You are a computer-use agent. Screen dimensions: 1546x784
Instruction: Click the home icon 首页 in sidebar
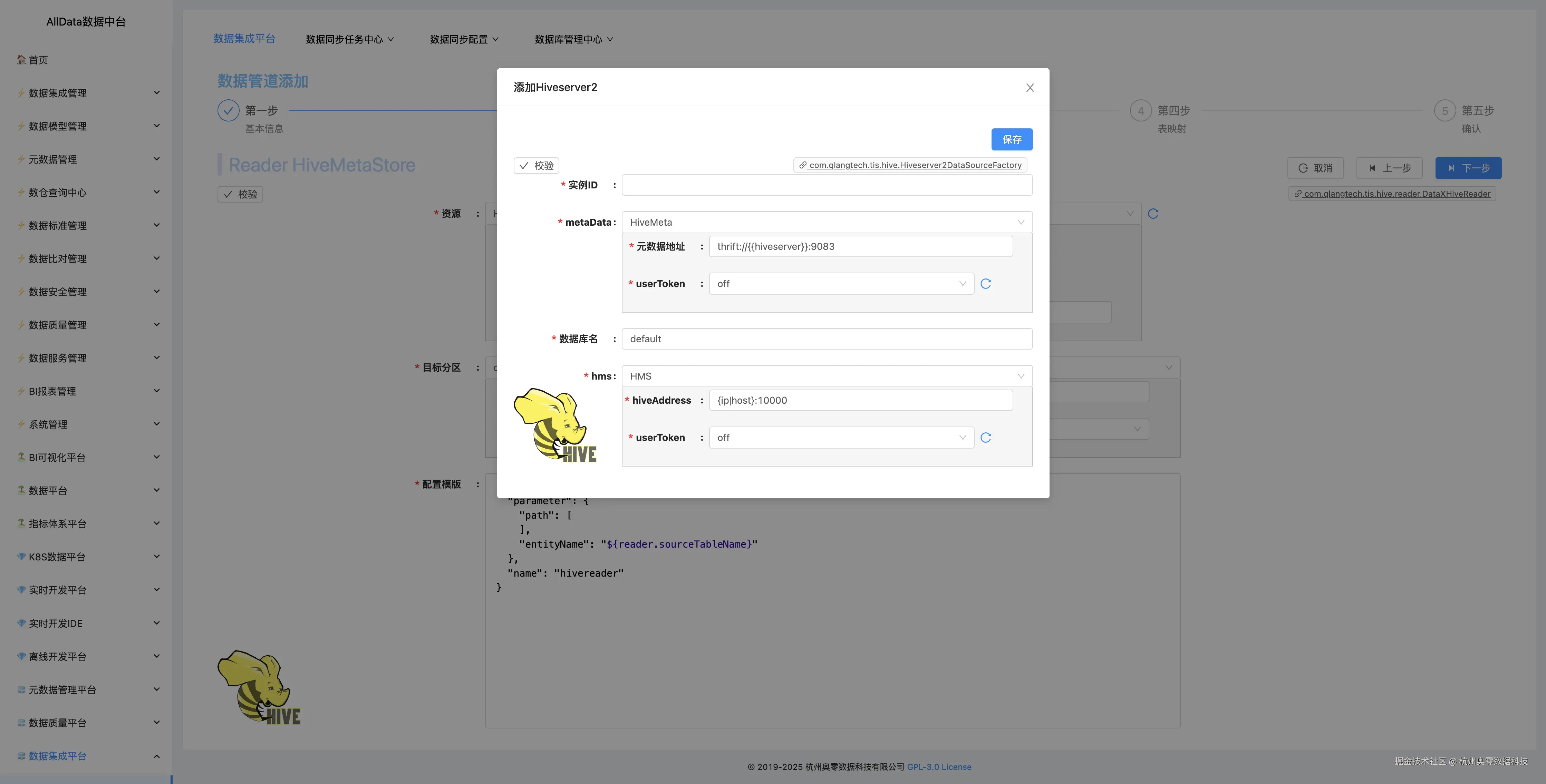(x=22, y=60)
